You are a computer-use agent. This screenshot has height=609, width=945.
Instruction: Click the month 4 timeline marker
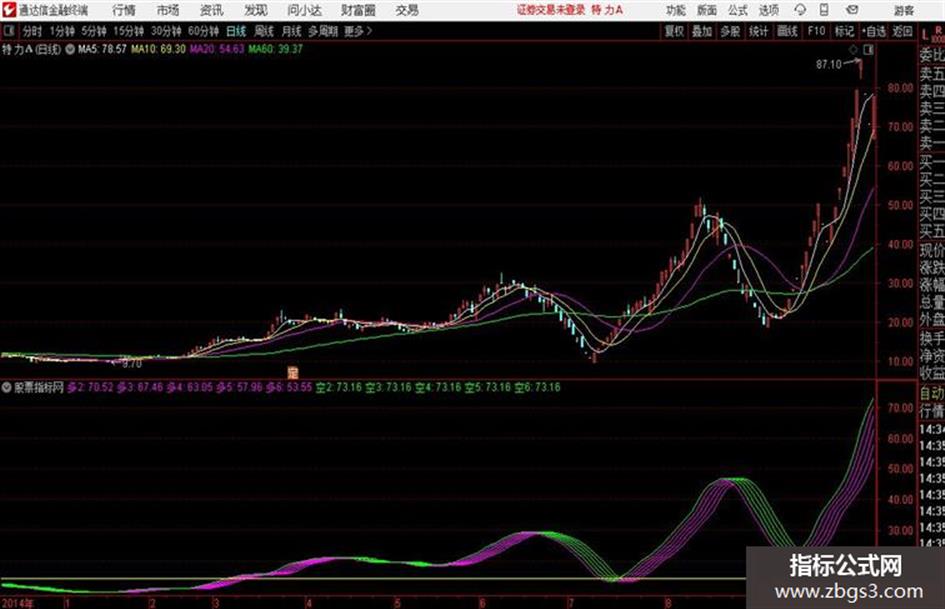pos(309,603)
